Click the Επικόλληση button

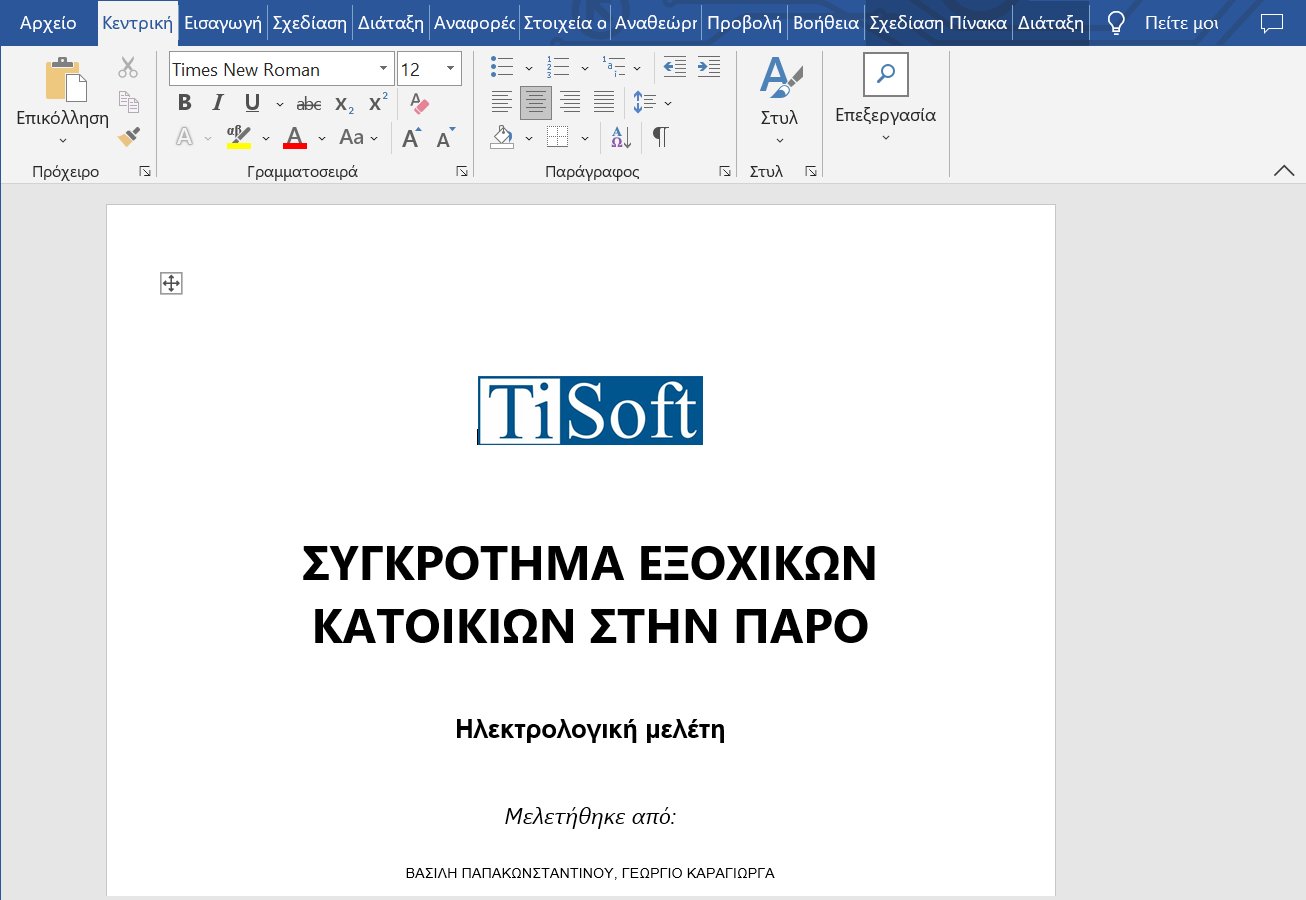coord(62,95)
